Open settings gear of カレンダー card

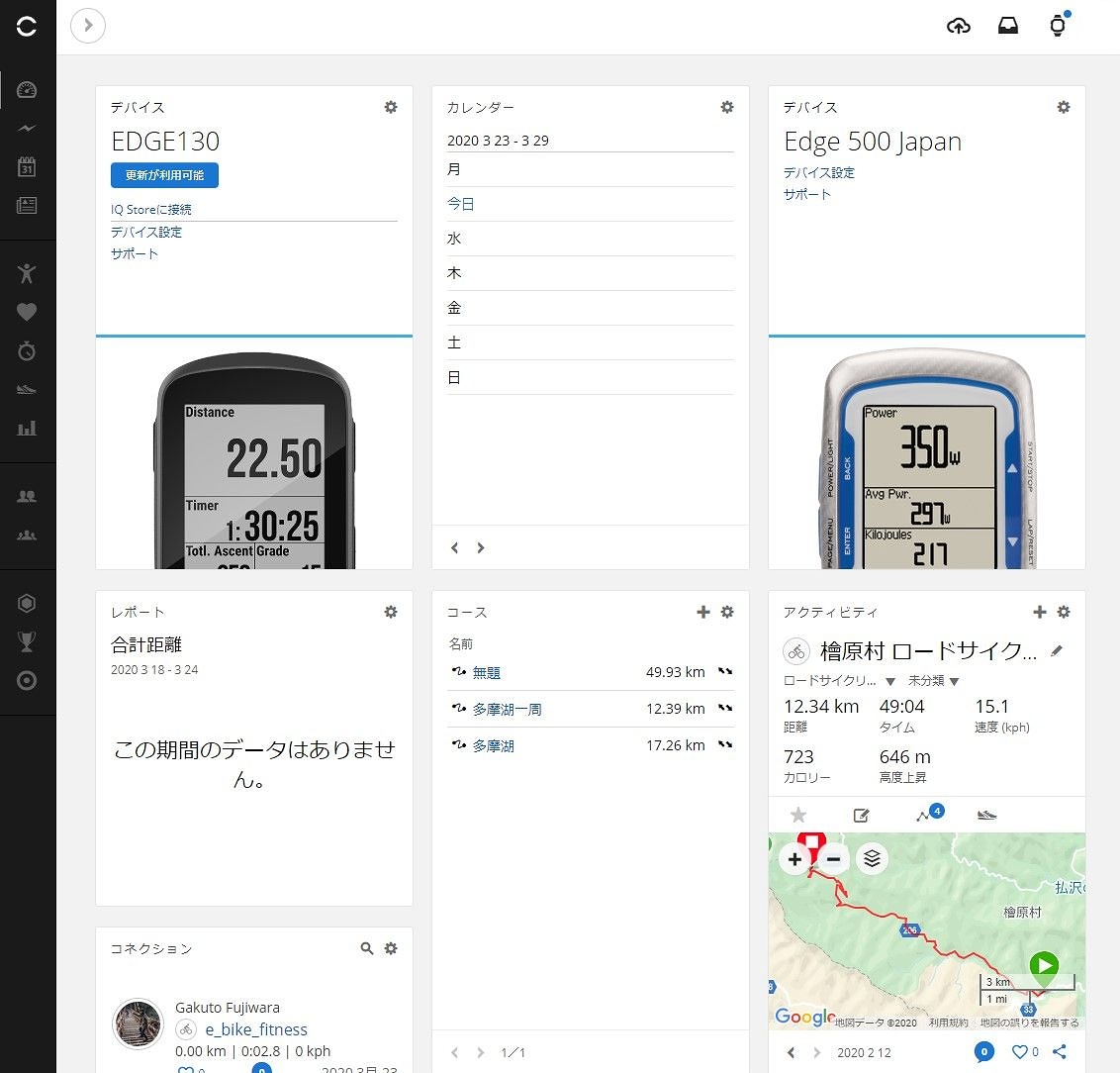[727, 107]
